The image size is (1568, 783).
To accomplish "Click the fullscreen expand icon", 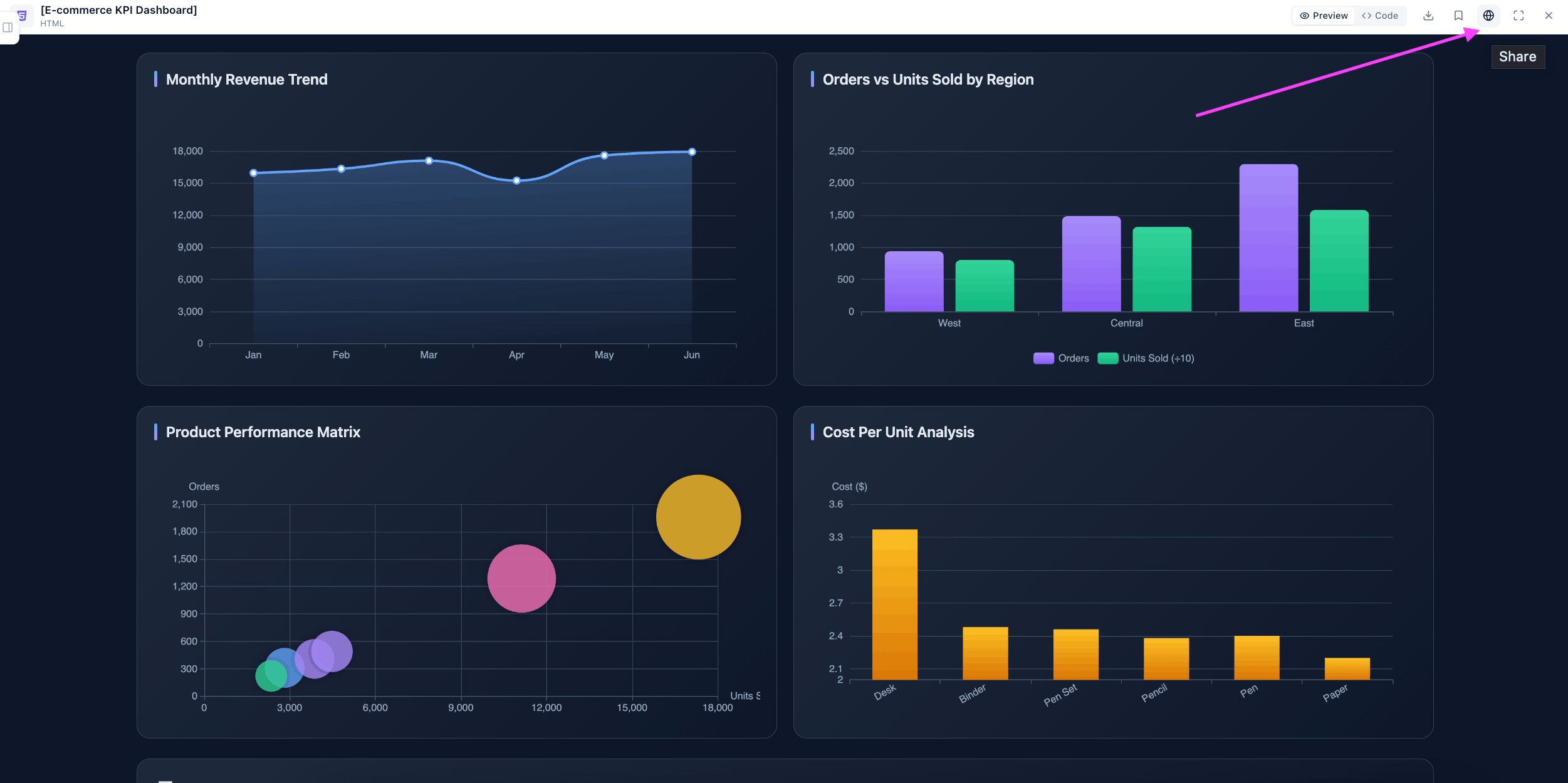I will [x=1518, y=16].
